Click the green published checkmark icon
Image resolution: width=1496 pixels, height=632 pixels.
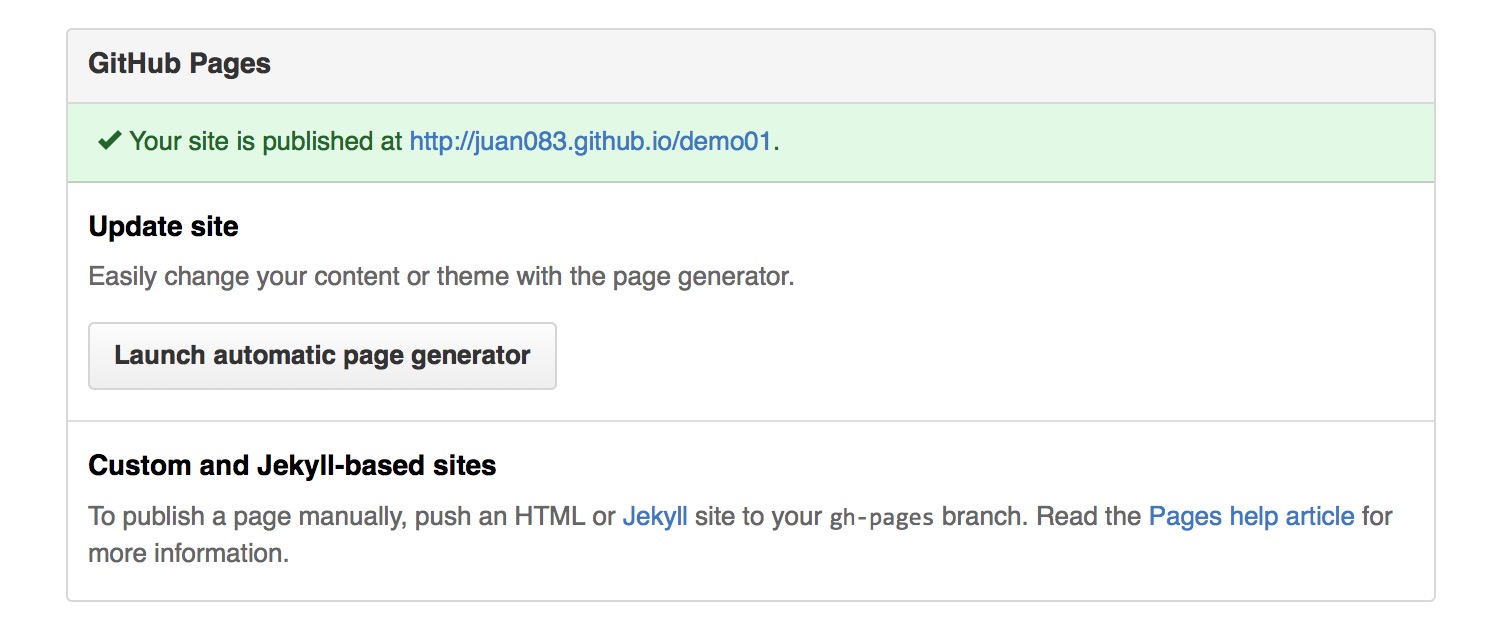point(109,141)
